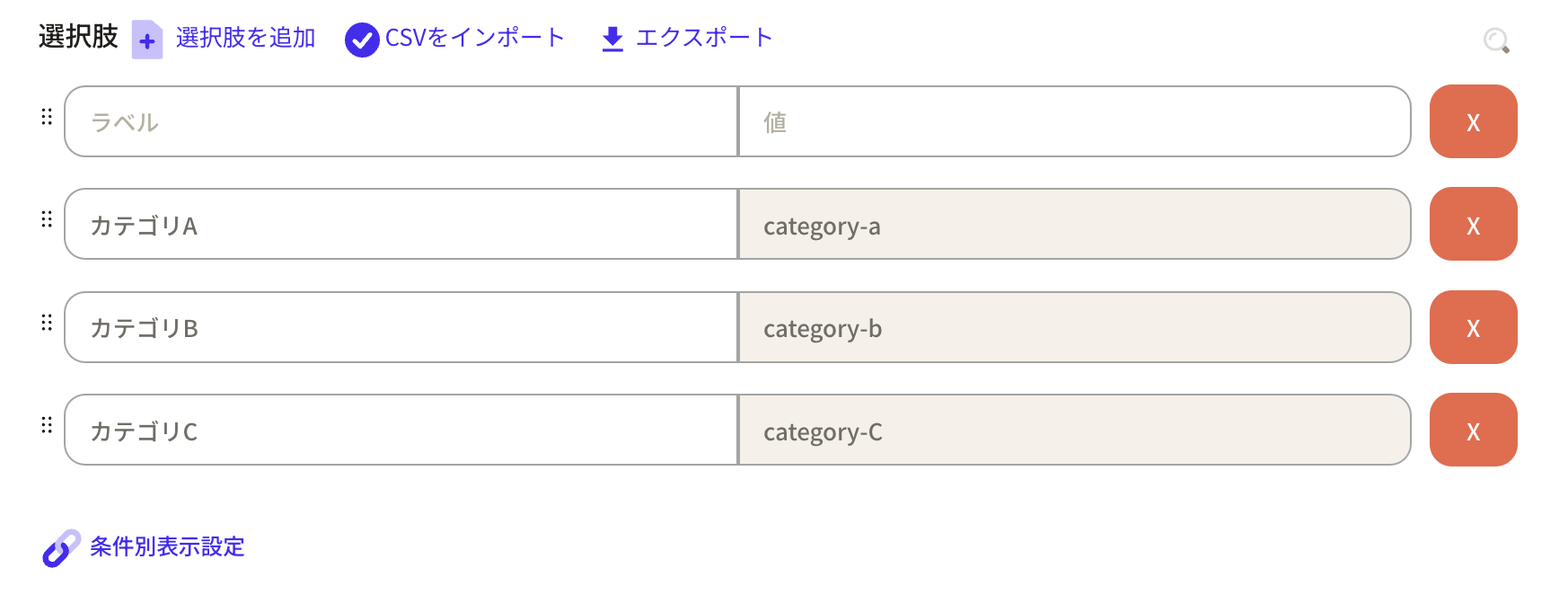
Task: Delete the empty choice row with X
Action: point(1473,121)
